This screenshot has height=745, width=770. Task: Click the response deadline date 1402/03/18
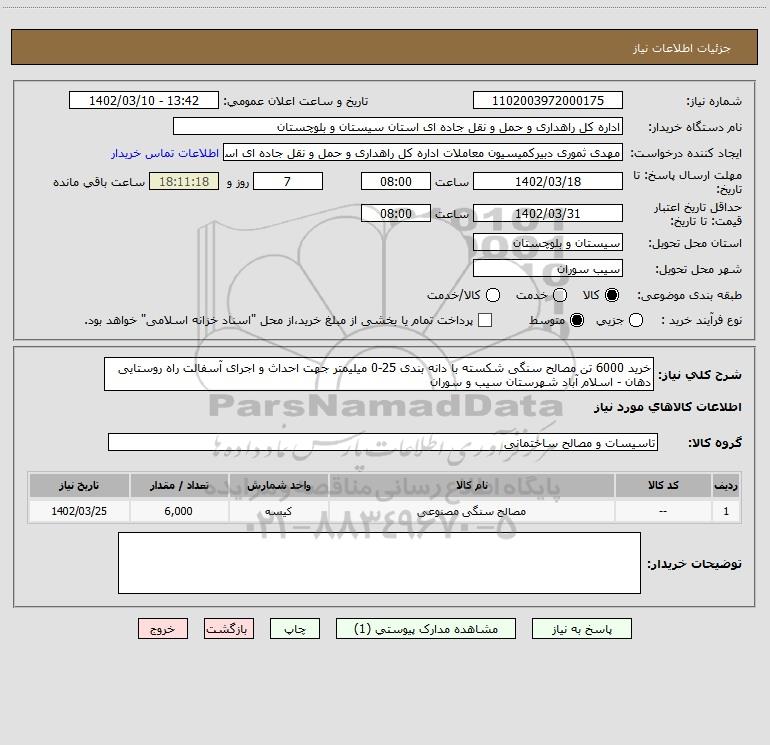tap(548, 181)
